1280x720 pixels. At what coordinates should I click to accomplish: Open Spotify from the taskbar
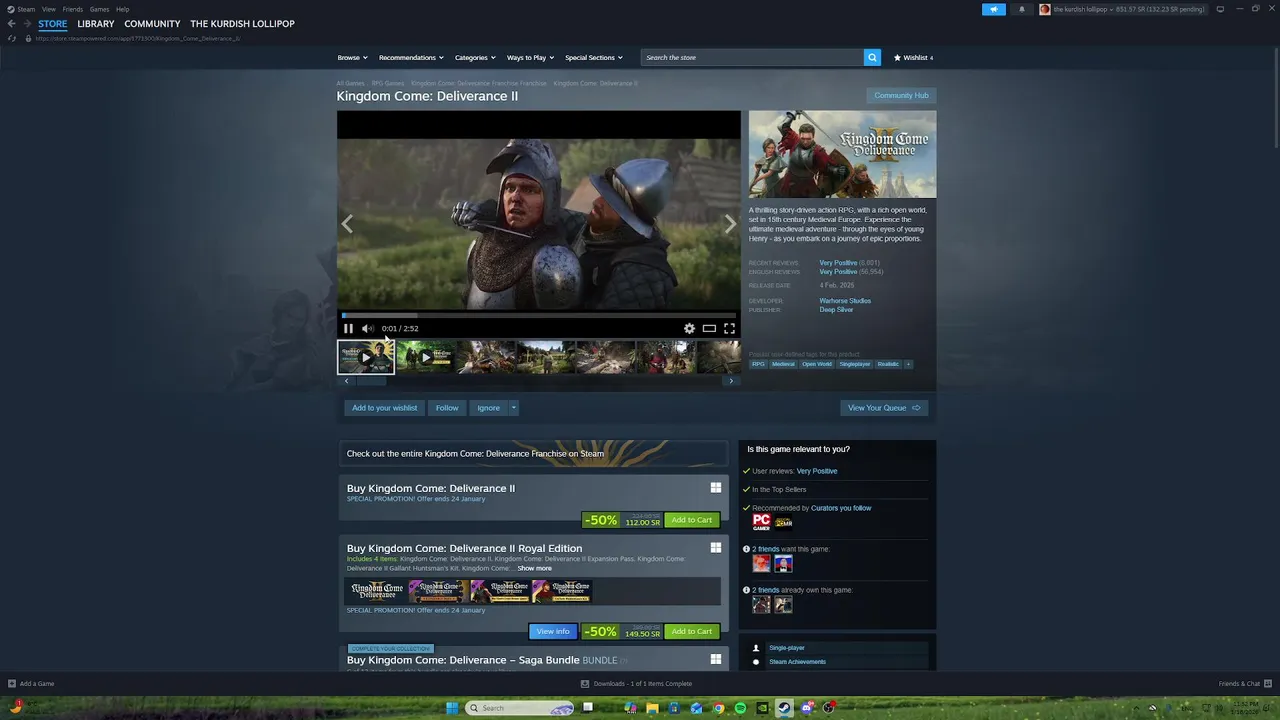click(x=740, y=708)
